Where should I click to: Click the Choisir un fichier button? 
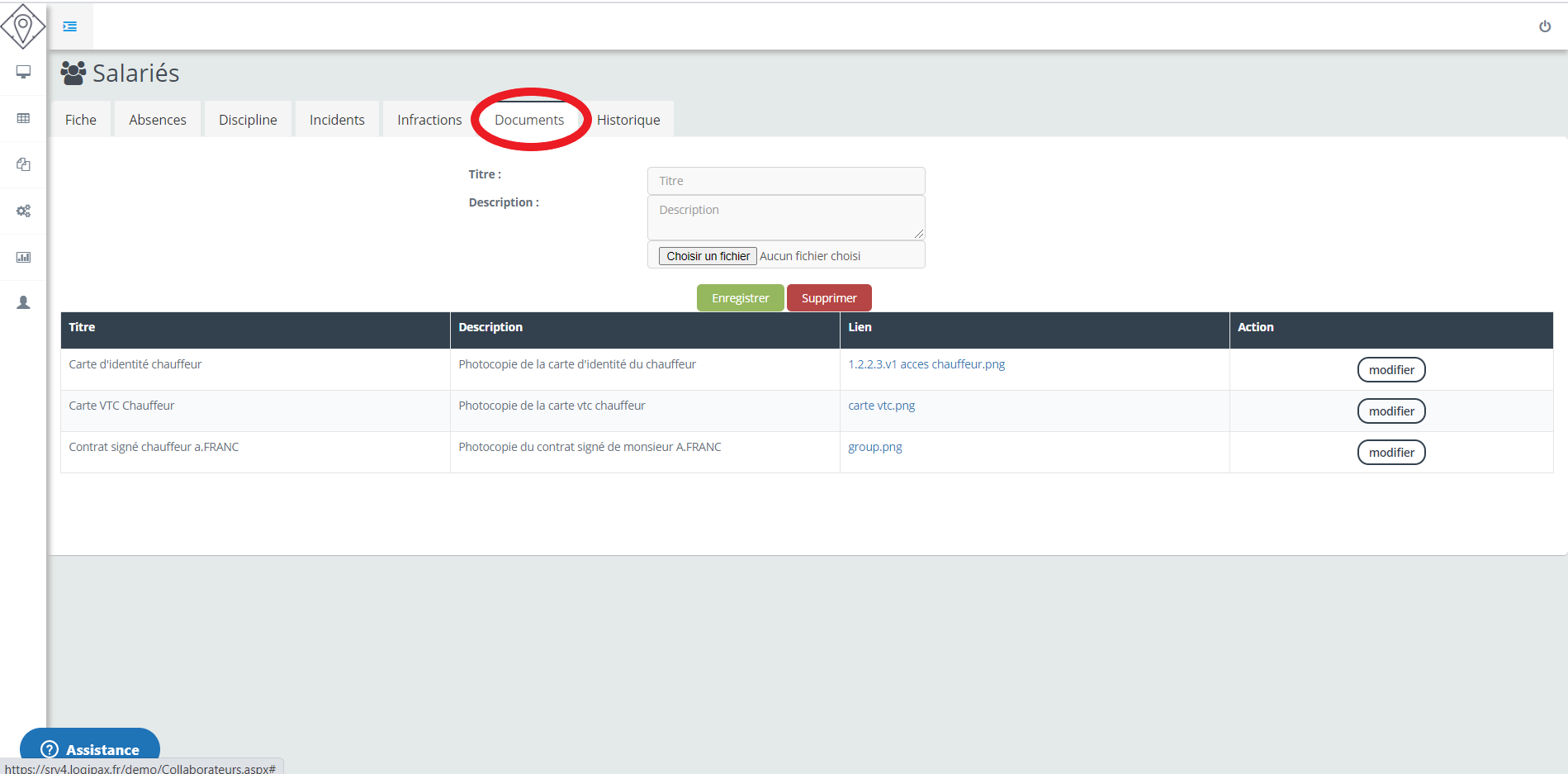pos(708,256)
